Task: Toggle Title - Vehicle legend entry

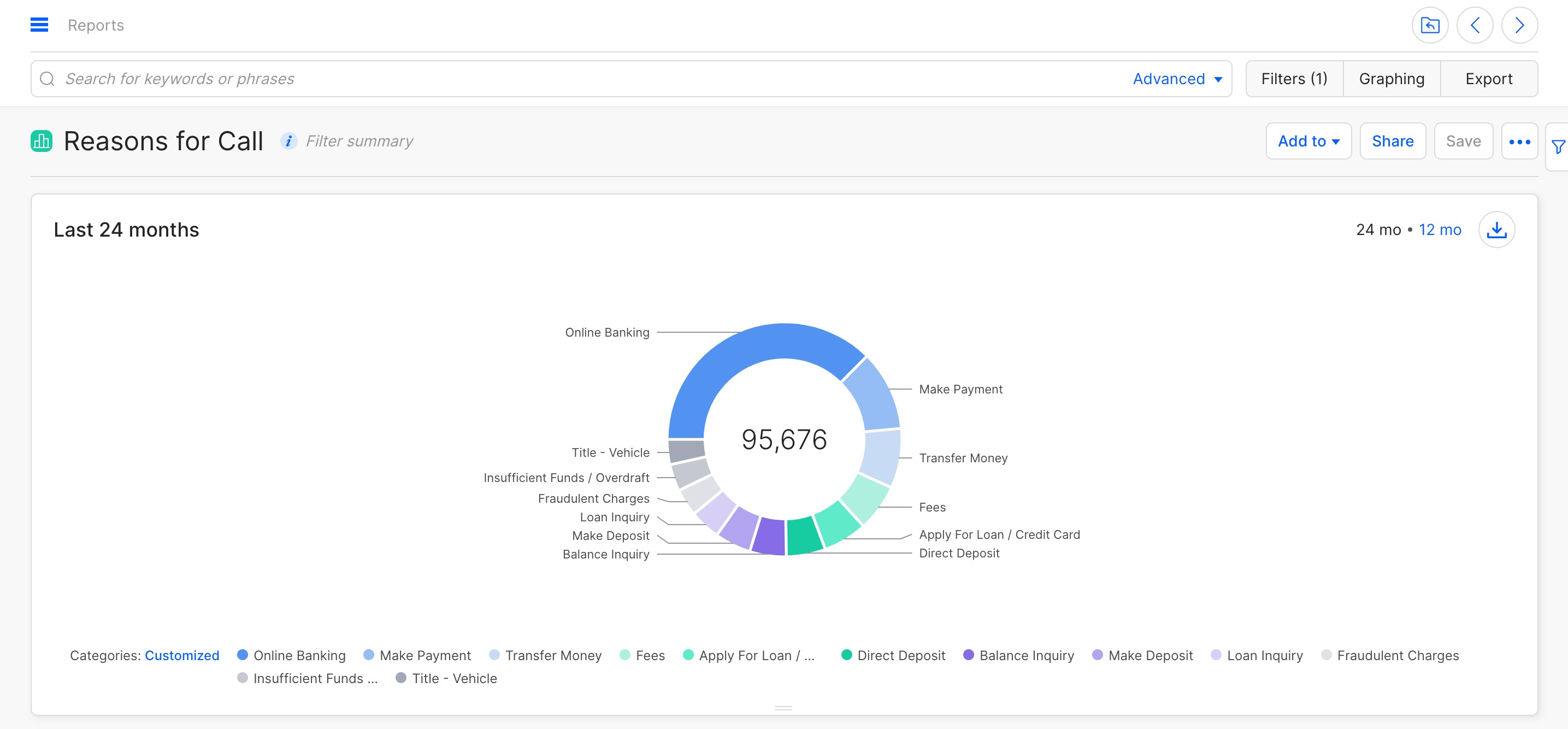Action: point(446,679)
